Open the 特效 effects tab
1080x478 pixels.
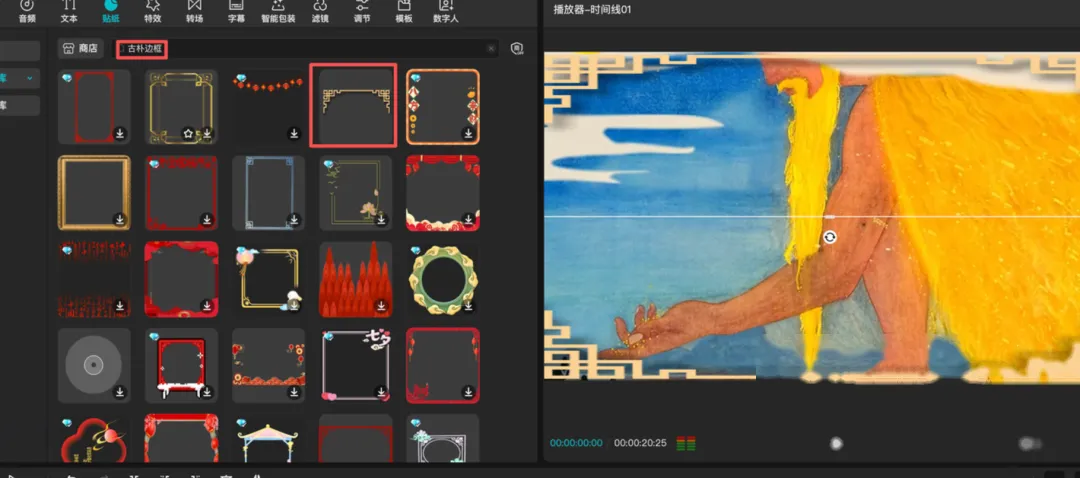(153, 12)
